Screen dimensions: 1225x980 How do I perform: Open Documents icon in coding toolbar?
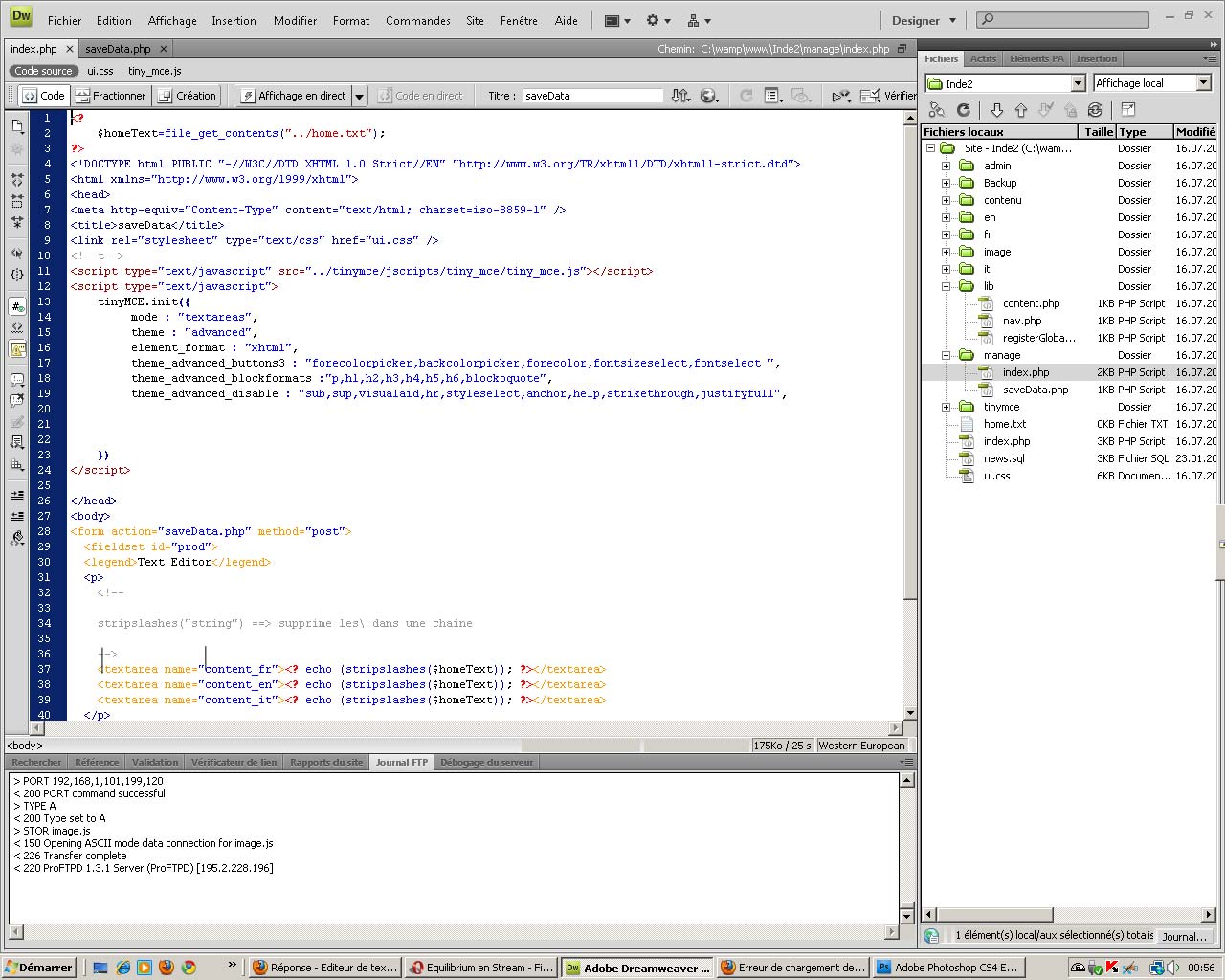(x=17, y=125)
